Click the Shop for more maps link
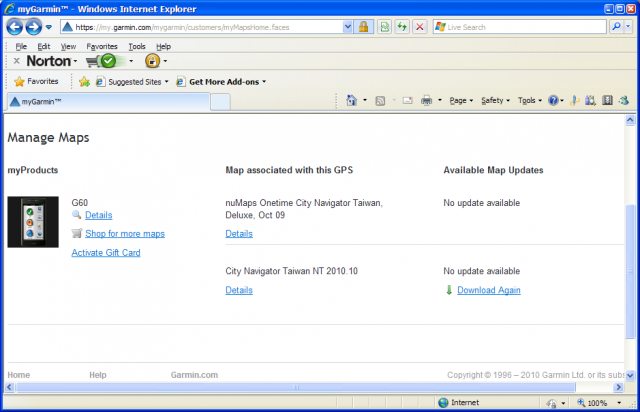The height and width of the screenshot is (412, 640). pos(125,234)
